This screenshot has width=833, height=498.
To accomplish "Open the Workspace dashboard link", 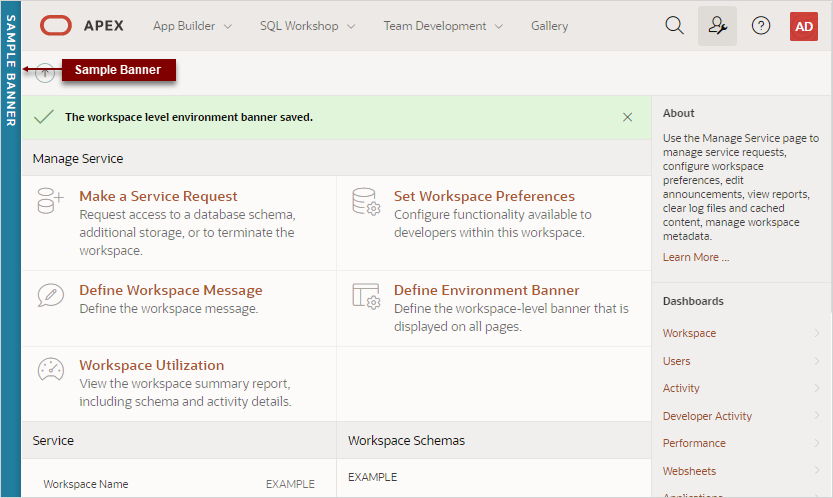I will pos(689,333).
